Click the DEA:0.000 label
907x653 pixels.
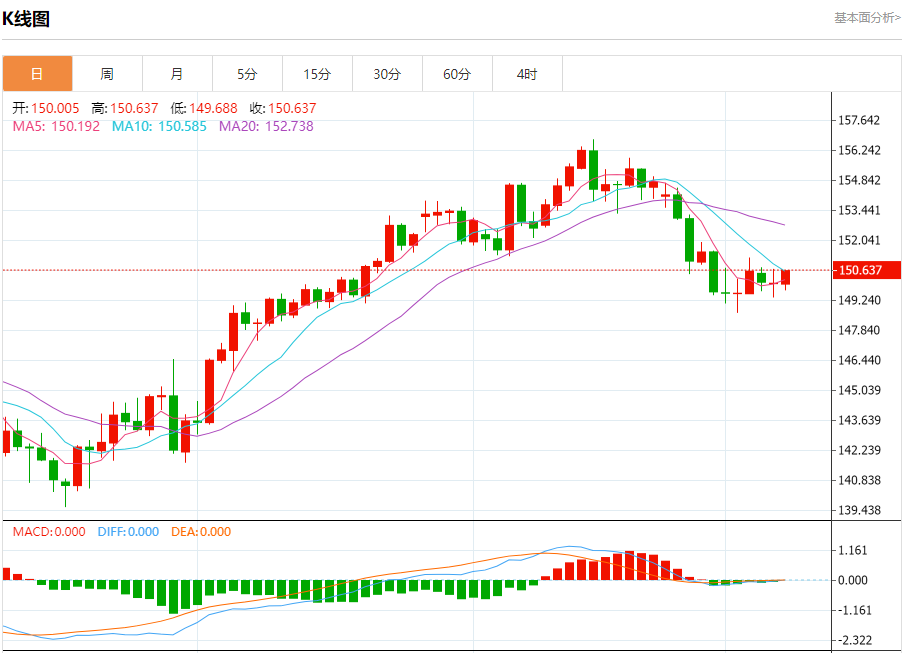201,532
